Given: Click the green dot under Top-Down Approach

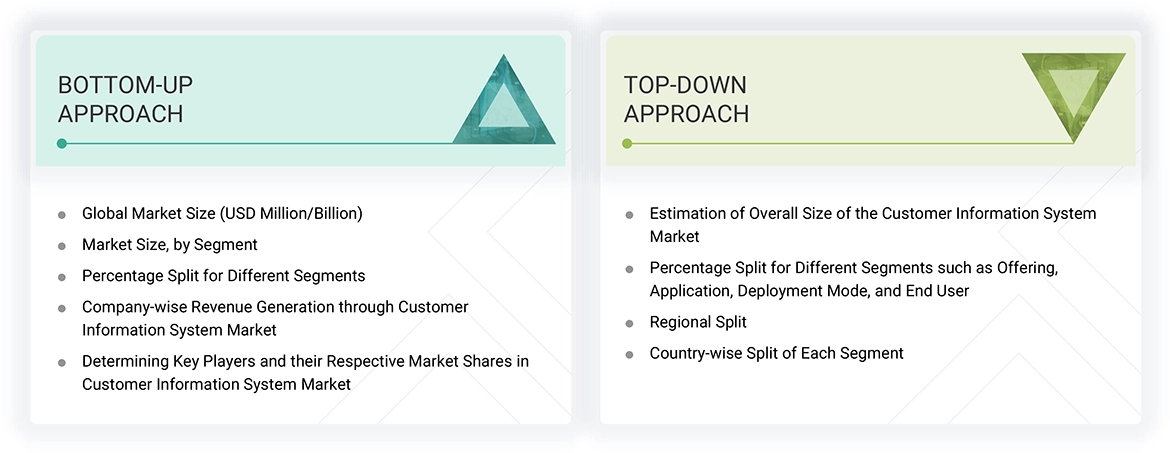Looking at the screenshot, I should click(x=627, y=144).
